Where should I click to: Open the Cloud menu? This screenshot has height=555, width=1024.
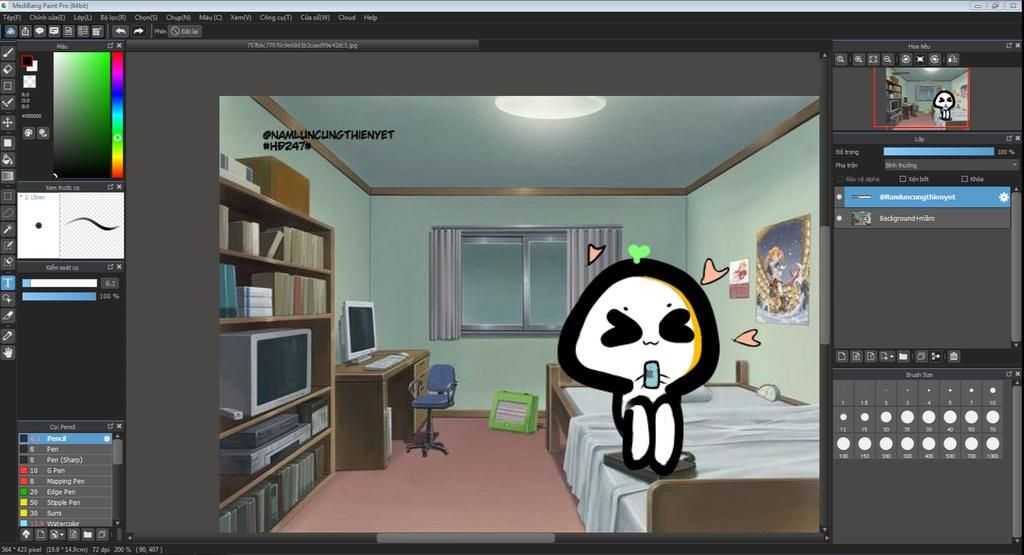pos(347,18)
